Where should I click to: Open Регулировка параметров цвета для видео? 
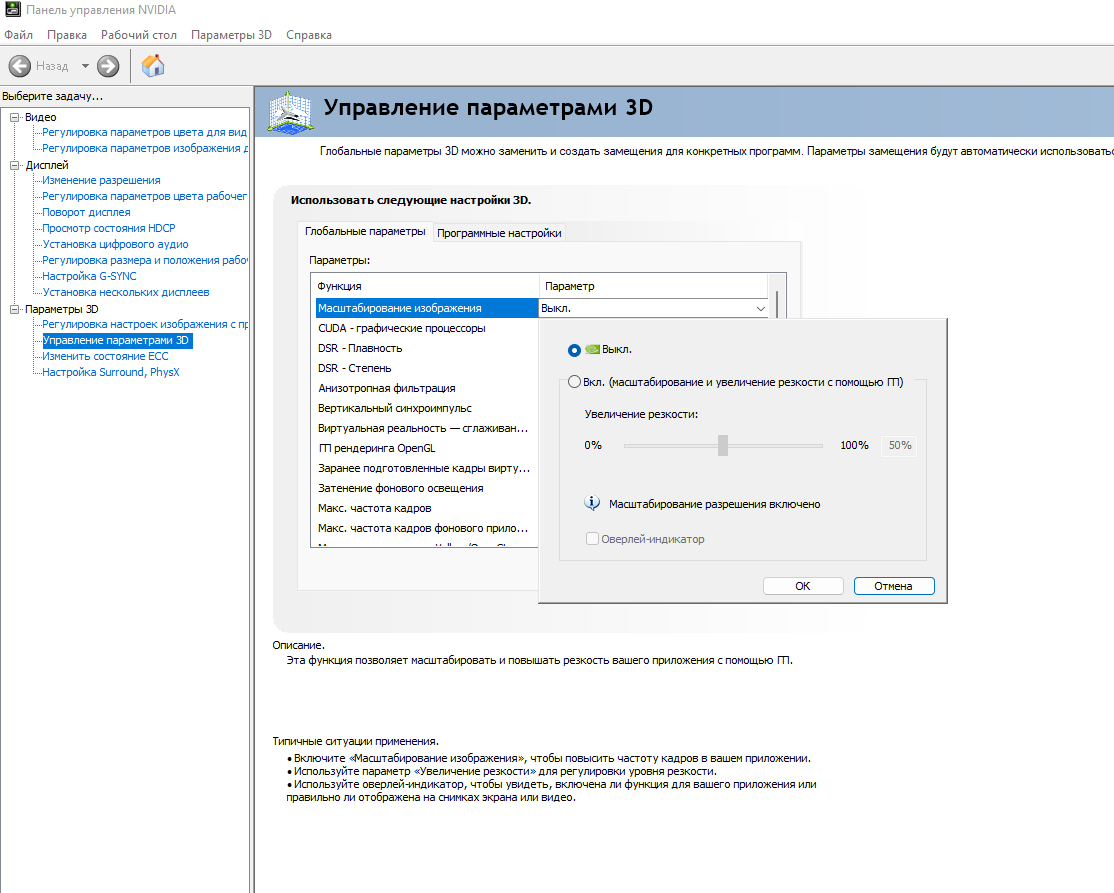tap(144, 132)
